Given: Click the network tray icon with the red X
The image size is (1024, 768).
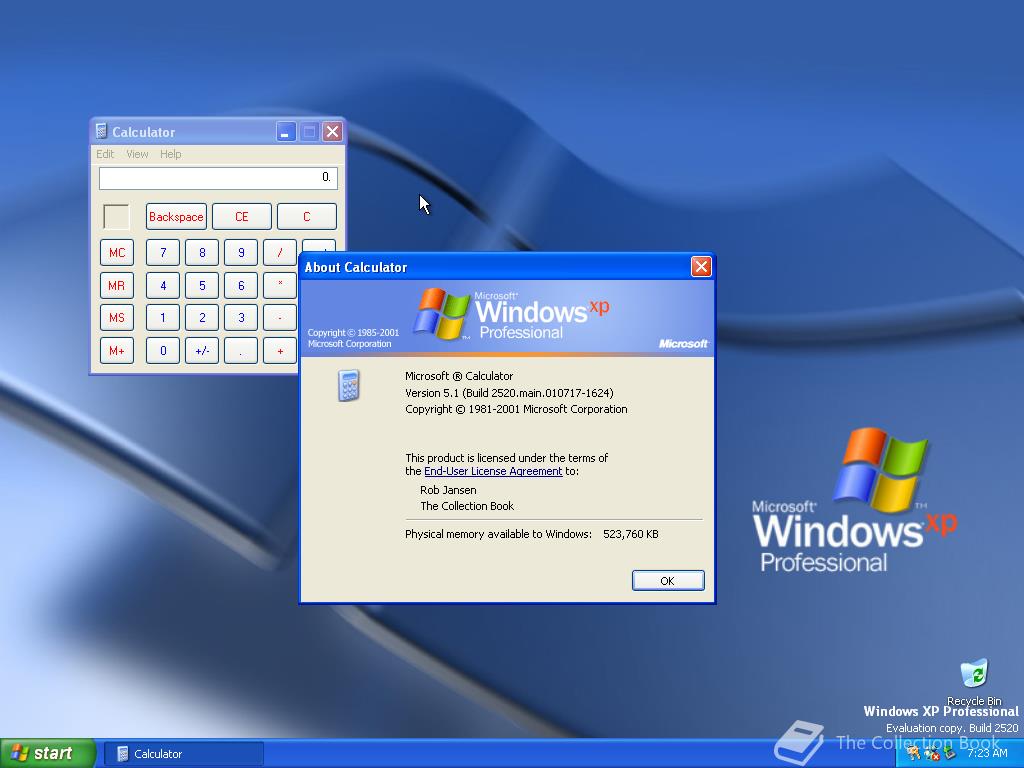Looking at the screenshot, I should (931, 754).
